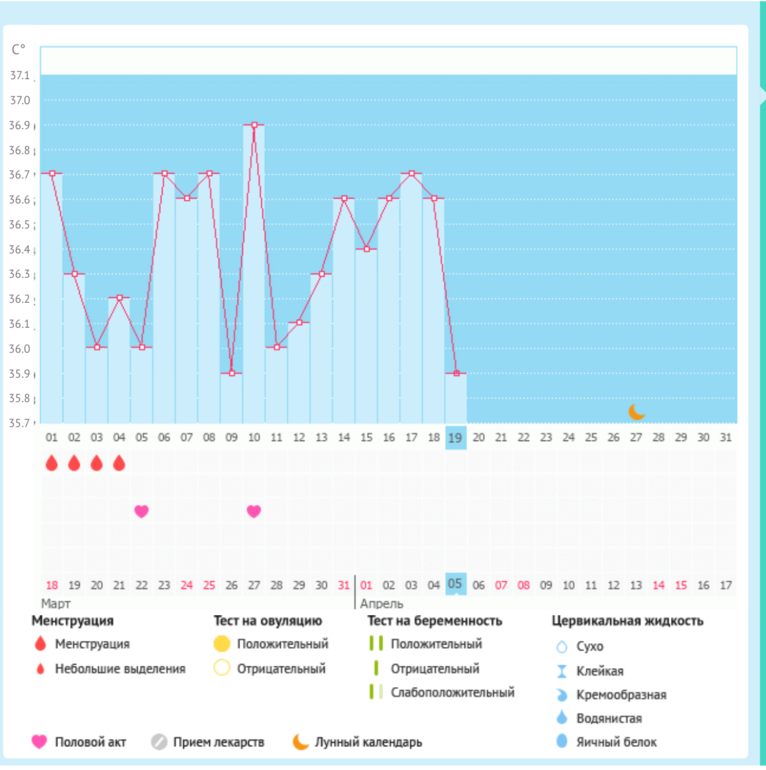Select the Прием лекарств pill icon
Image resolution: width=766 pixels, height=770 pixels.
pyautogui.click(x=159, y=742)
